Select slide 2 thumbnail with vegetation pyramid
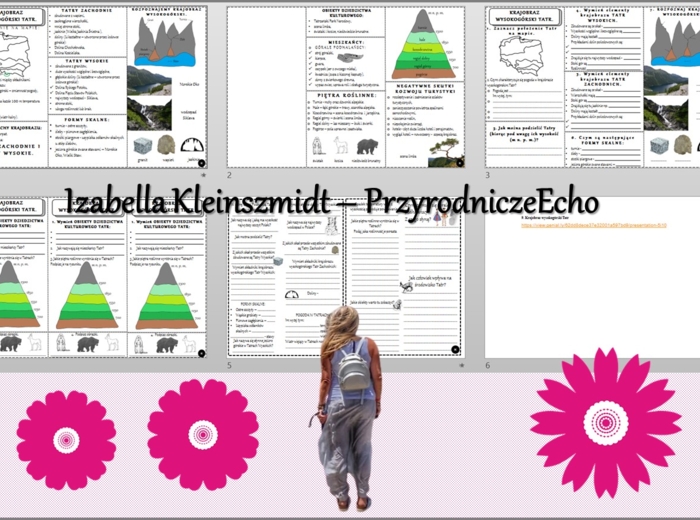The width and height of the screenshot is (700, 520). (x=346, y=87)
